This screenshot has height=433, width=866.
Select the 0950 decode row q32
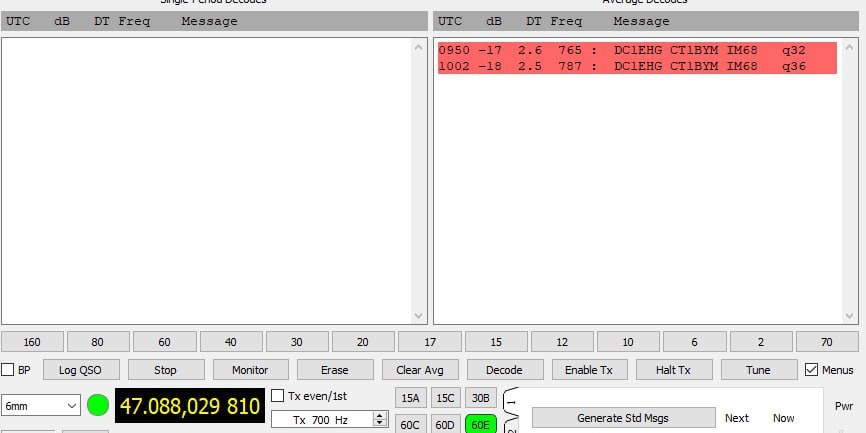tap(637, 50)
